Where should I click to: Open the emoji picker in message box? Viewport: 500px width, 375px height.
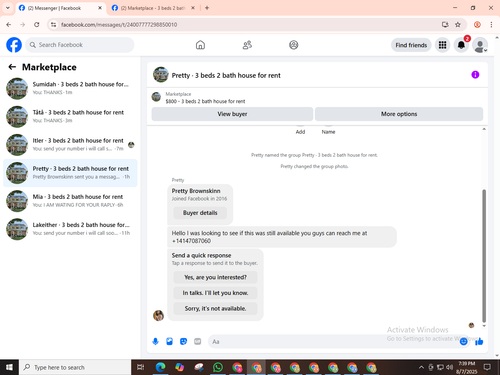pos(463,341)
